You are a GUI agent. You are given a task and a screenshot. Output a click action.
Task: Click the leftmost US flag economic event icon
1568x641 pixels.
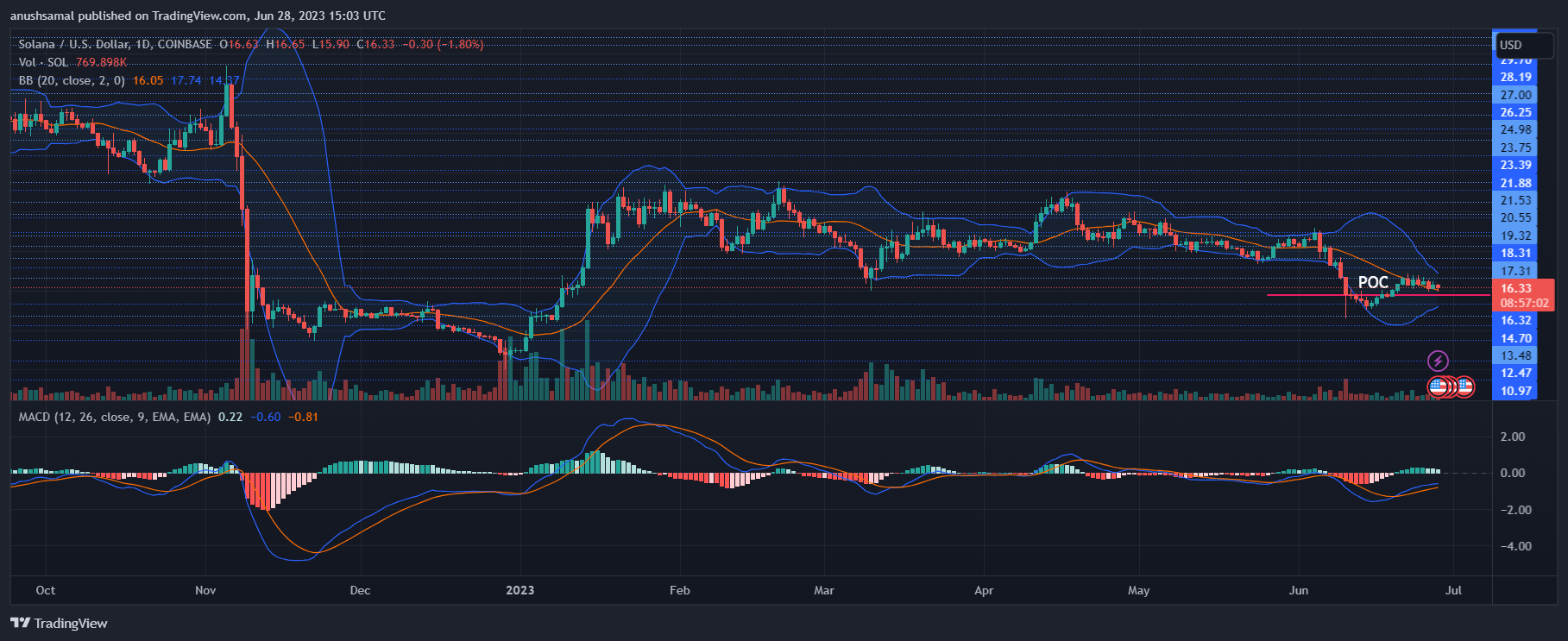(1438, 386)
